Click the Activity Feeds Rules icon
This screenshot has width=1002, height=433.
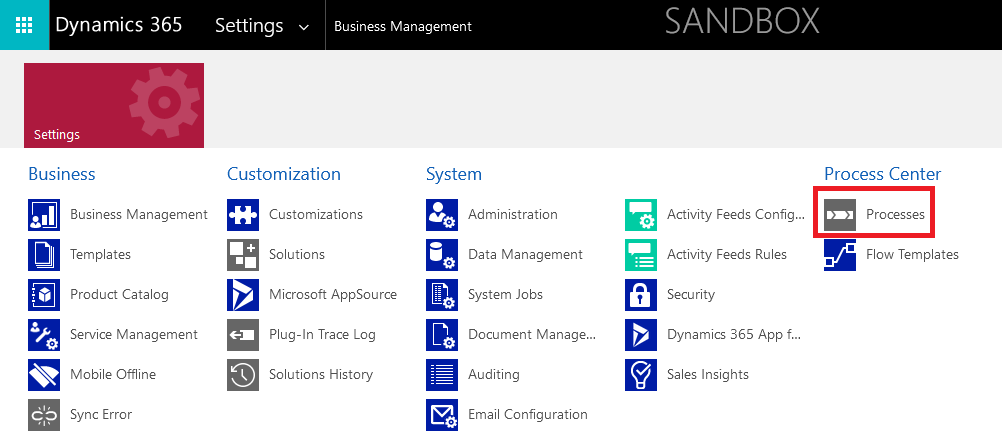pos(641,255)
